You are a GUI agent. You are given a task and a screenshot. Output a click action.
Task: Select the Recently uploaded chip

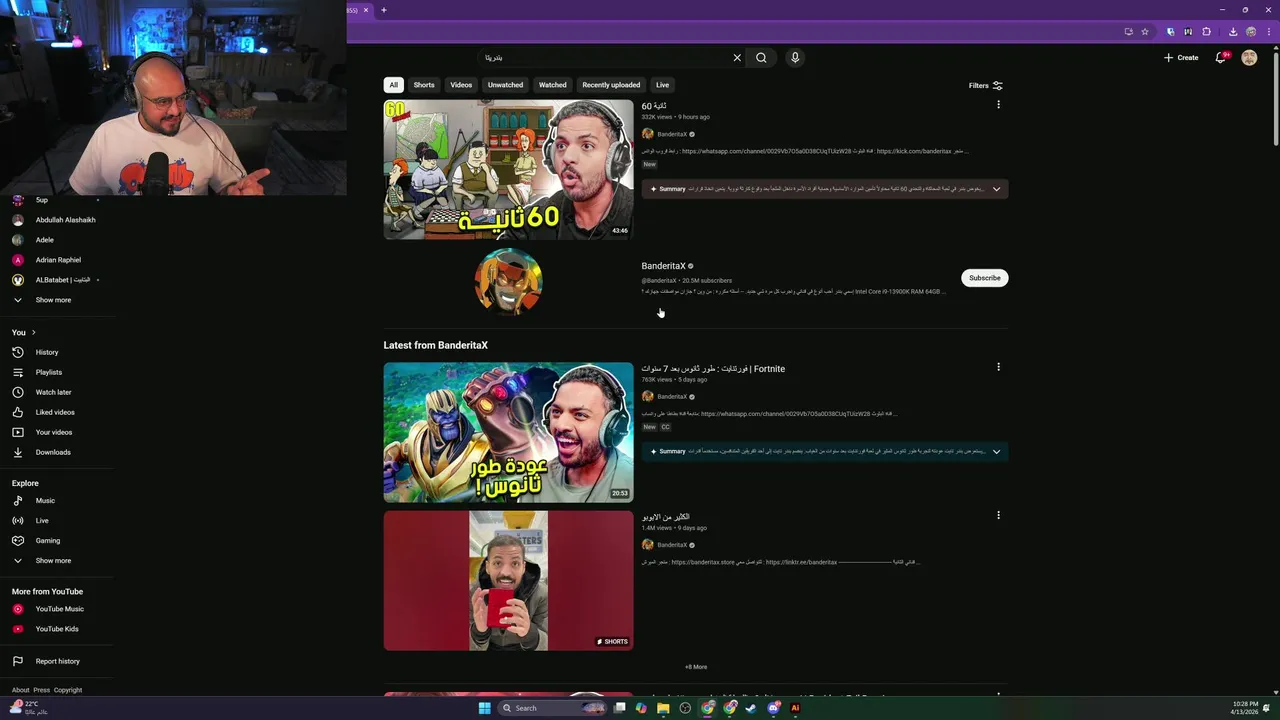click(x=611, y=85)
